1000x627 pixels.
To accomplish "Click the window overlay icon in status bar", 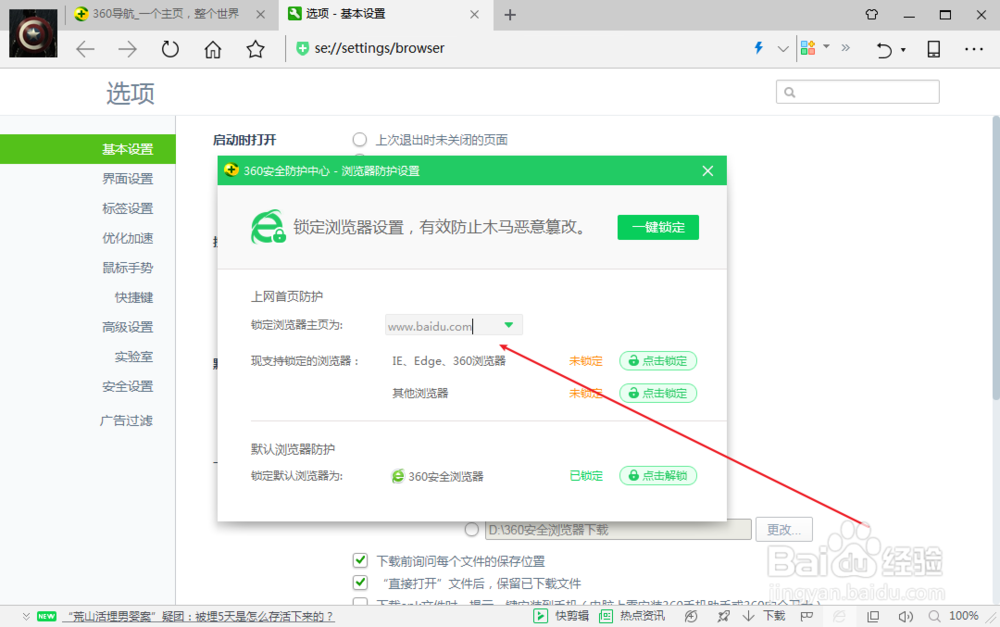I will coord(872,616).
